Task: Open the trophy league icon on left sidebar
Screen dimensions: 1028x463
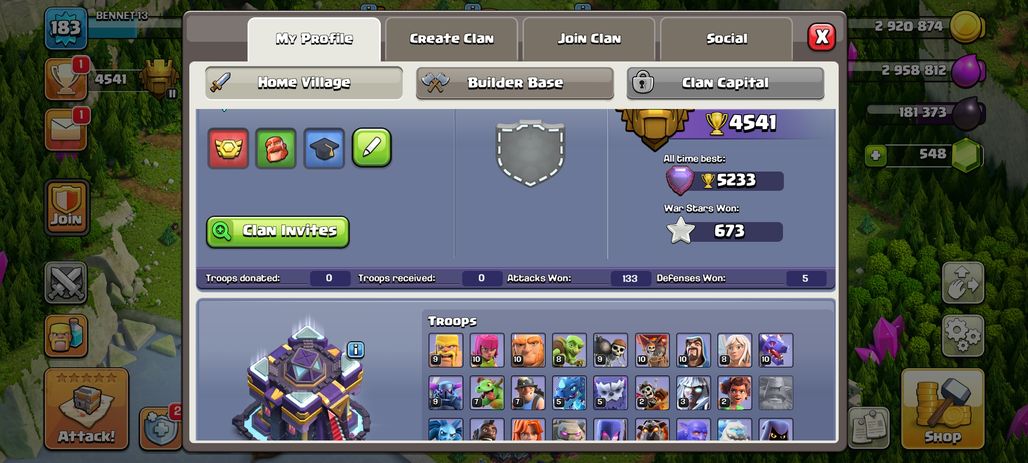Action: point(66,79)
